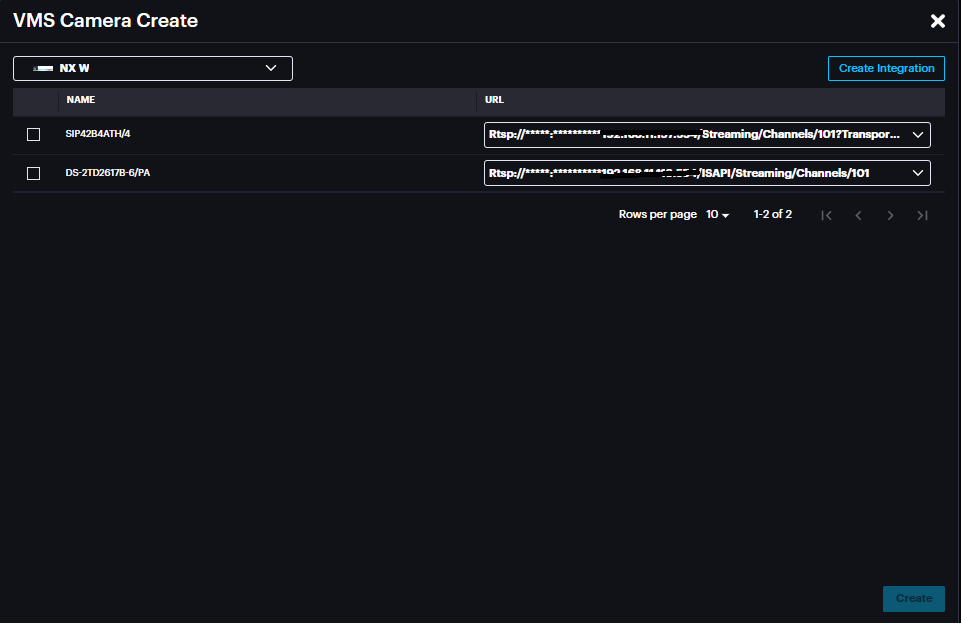Click the VMS Camera Create title

(x=105, y=21)
